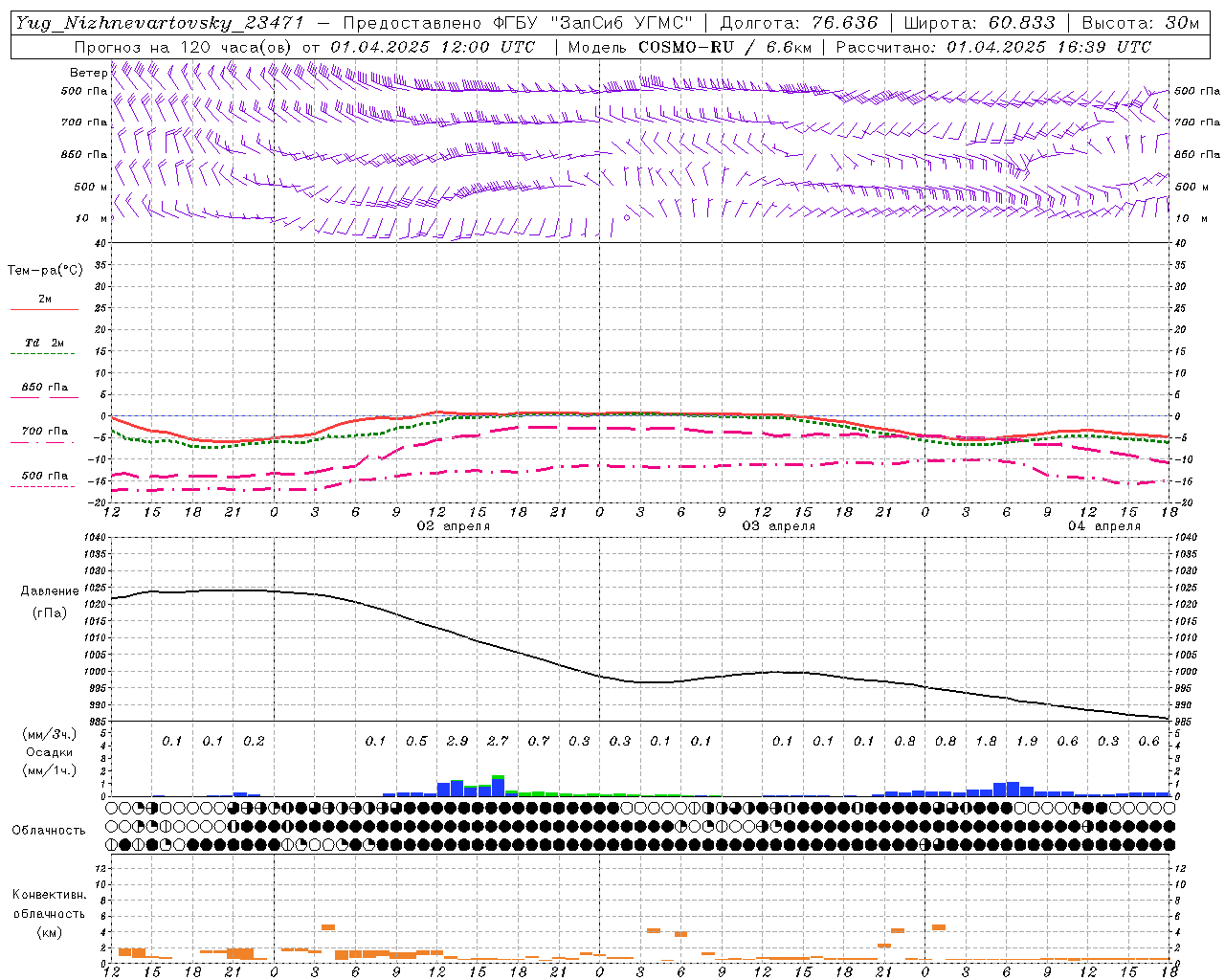Screen dimensions: 1225x980
Task: Select the model label 'COSMO-RU / 6.6км'
Action: click(724, 47)
